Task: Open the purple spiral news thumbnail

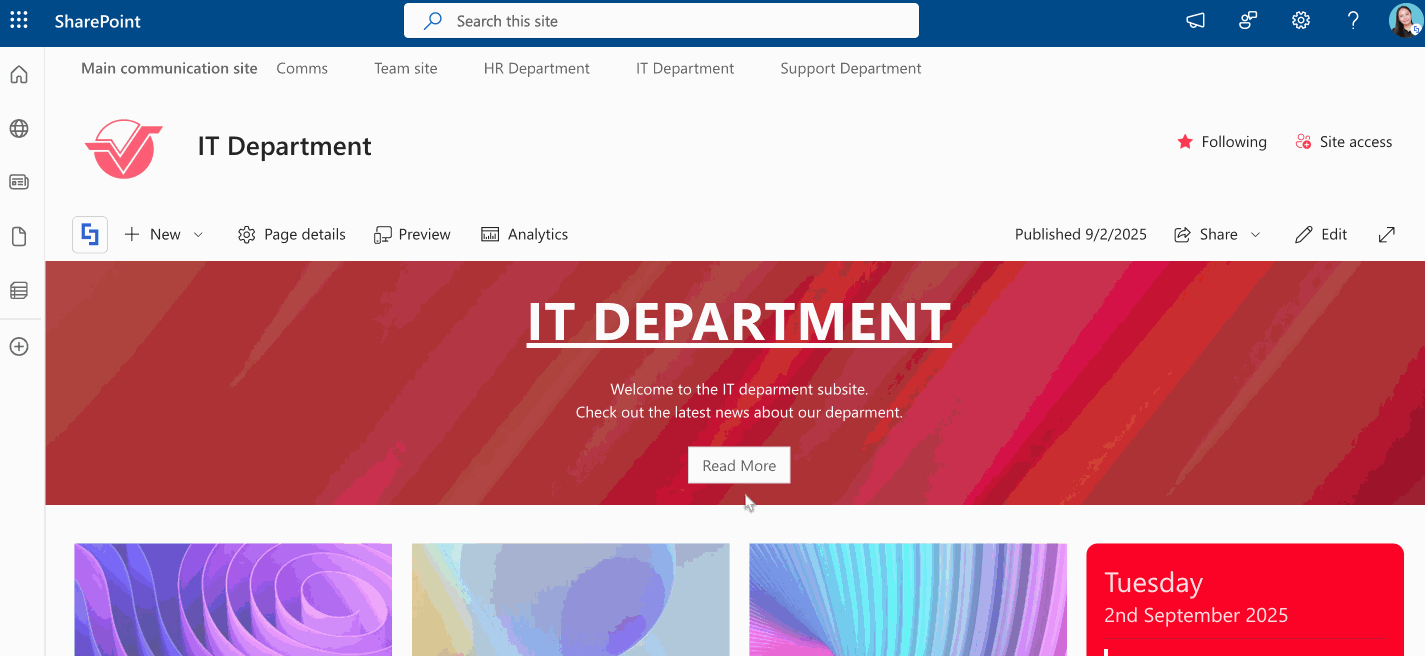Action: pyautogui.click(x=233, y=599)
